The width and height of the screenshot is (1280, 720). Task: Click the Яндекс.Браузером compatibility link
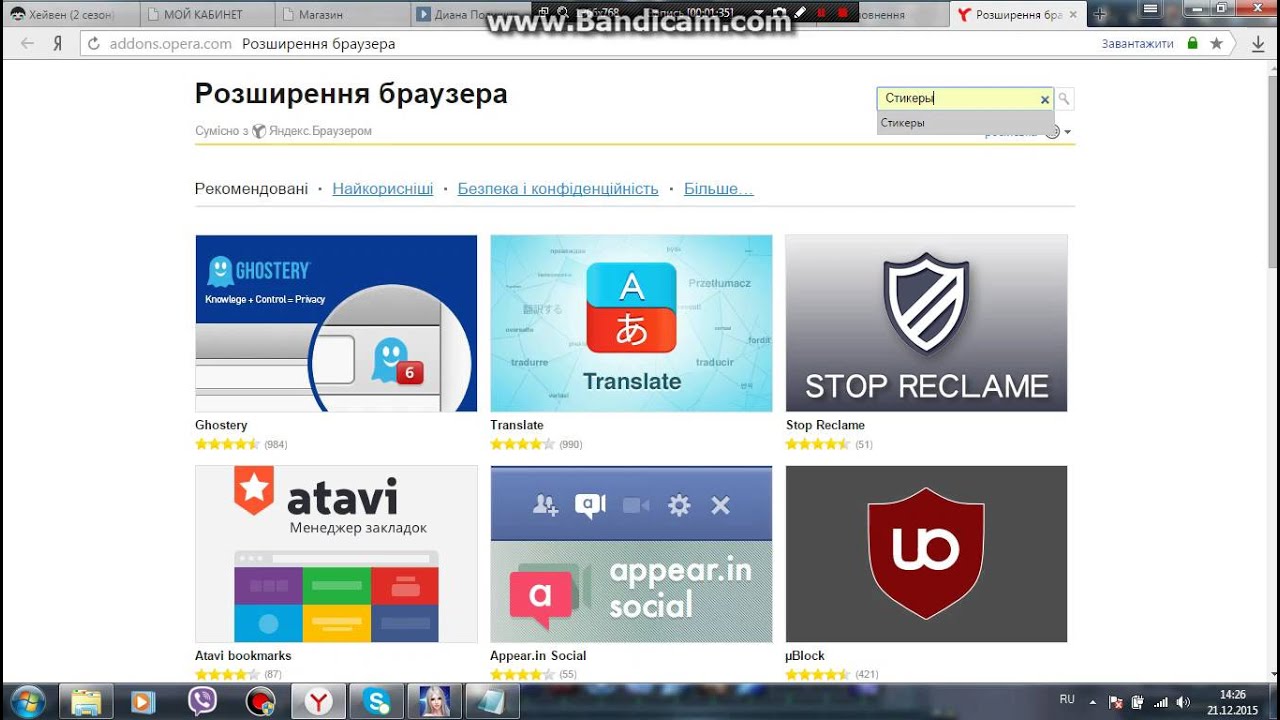pos(320,131)
